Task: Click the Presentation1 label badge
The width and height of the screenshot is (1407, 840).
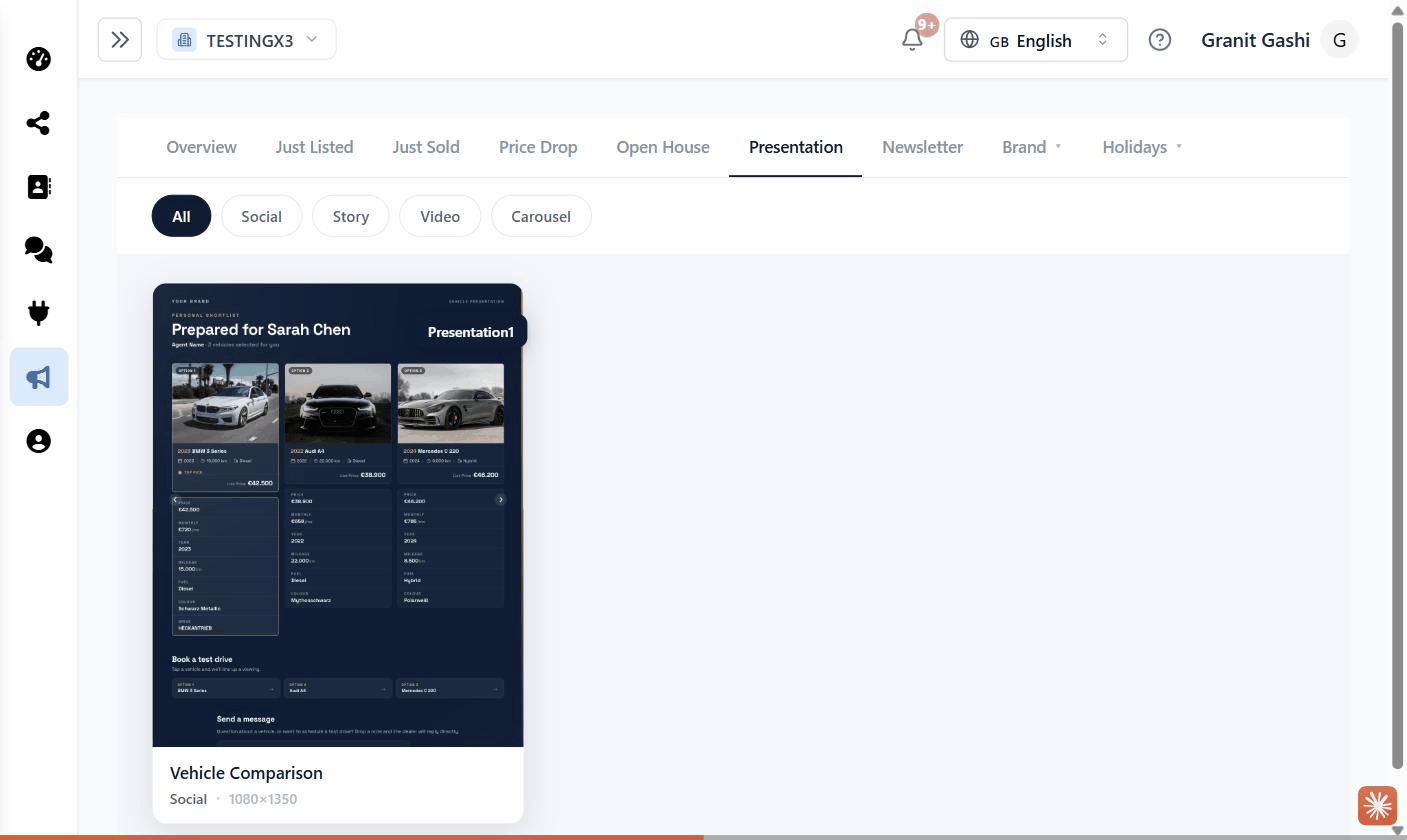Action: 470,332
